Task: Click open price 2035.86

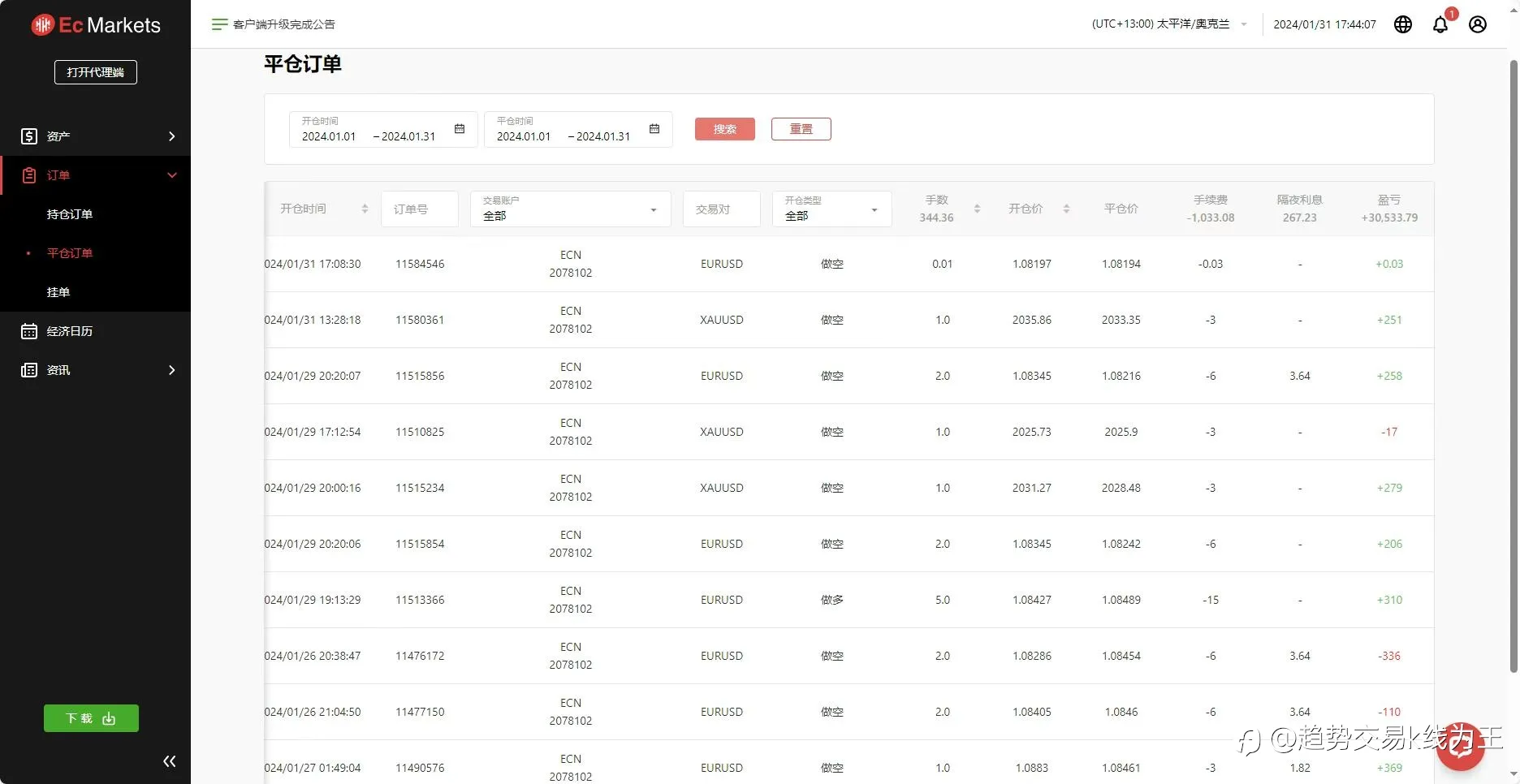Action: point(1032,320)
